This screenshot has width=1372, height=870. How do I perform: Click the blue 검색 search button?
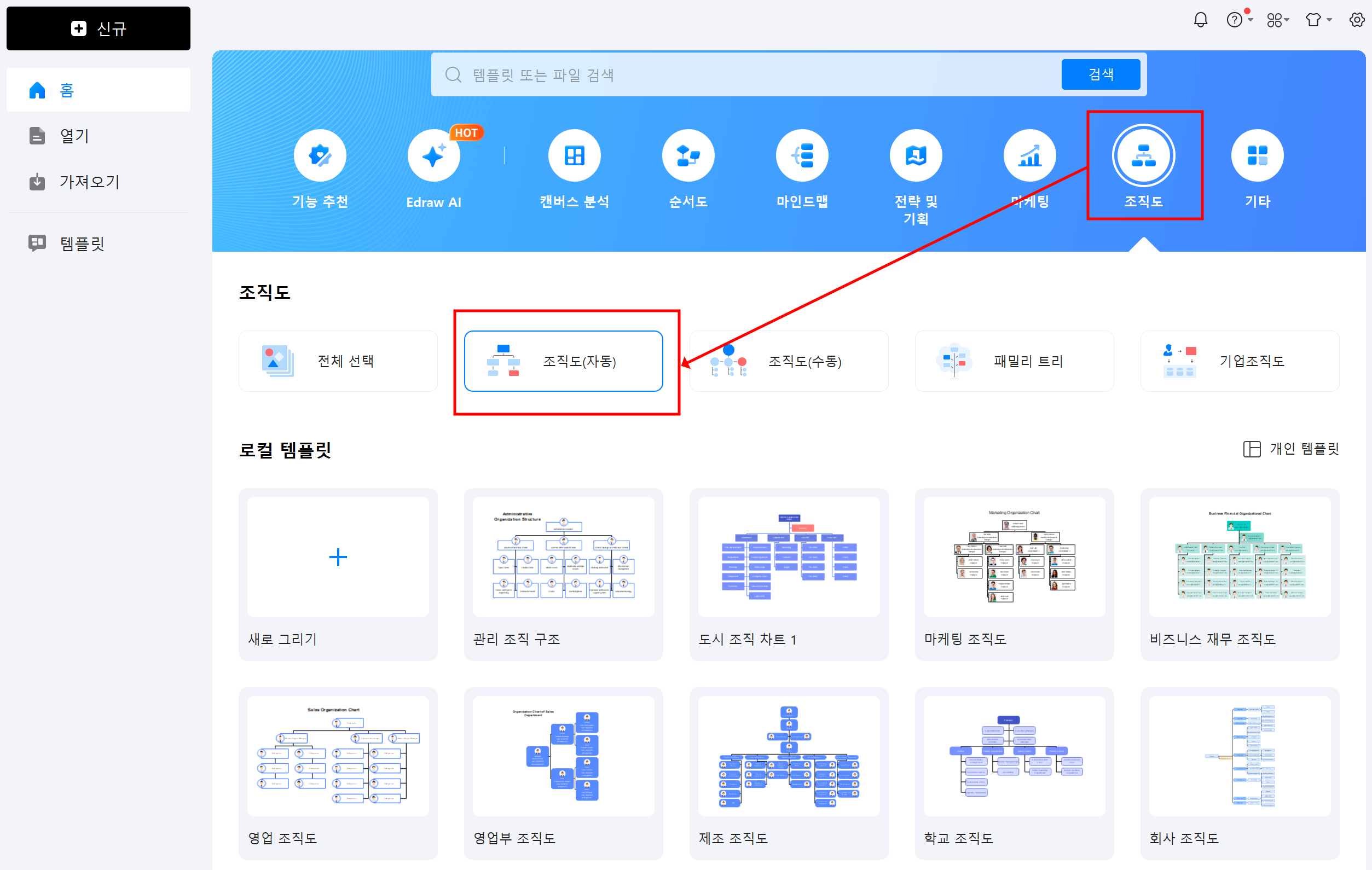[1100, 74]
